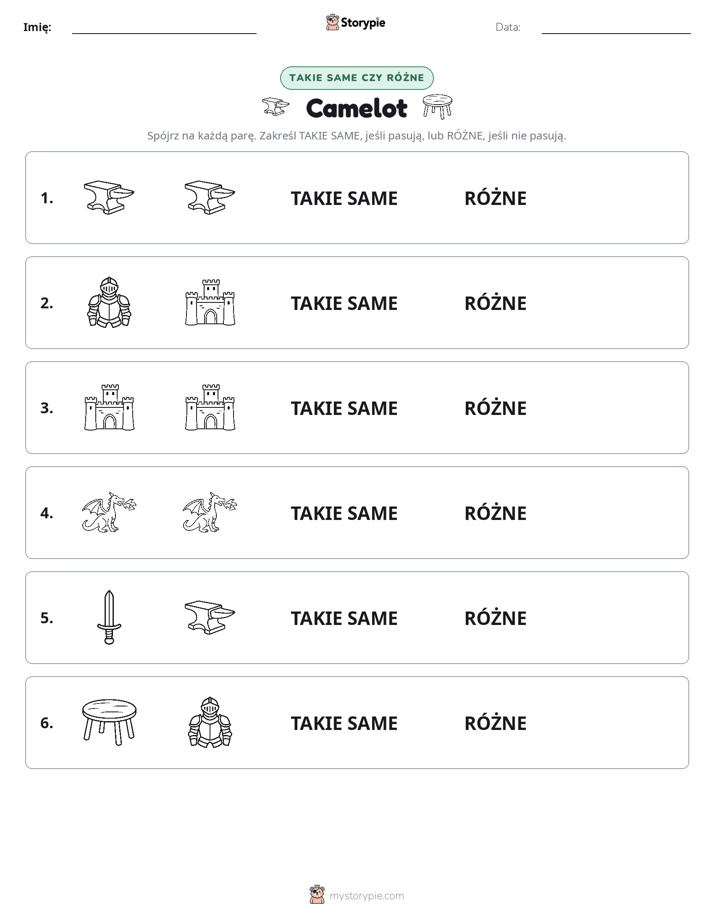This screenshot has height=924, width=714.
Task: Click the first anvil picture in row 1
Action: click(x=109, y=197)
